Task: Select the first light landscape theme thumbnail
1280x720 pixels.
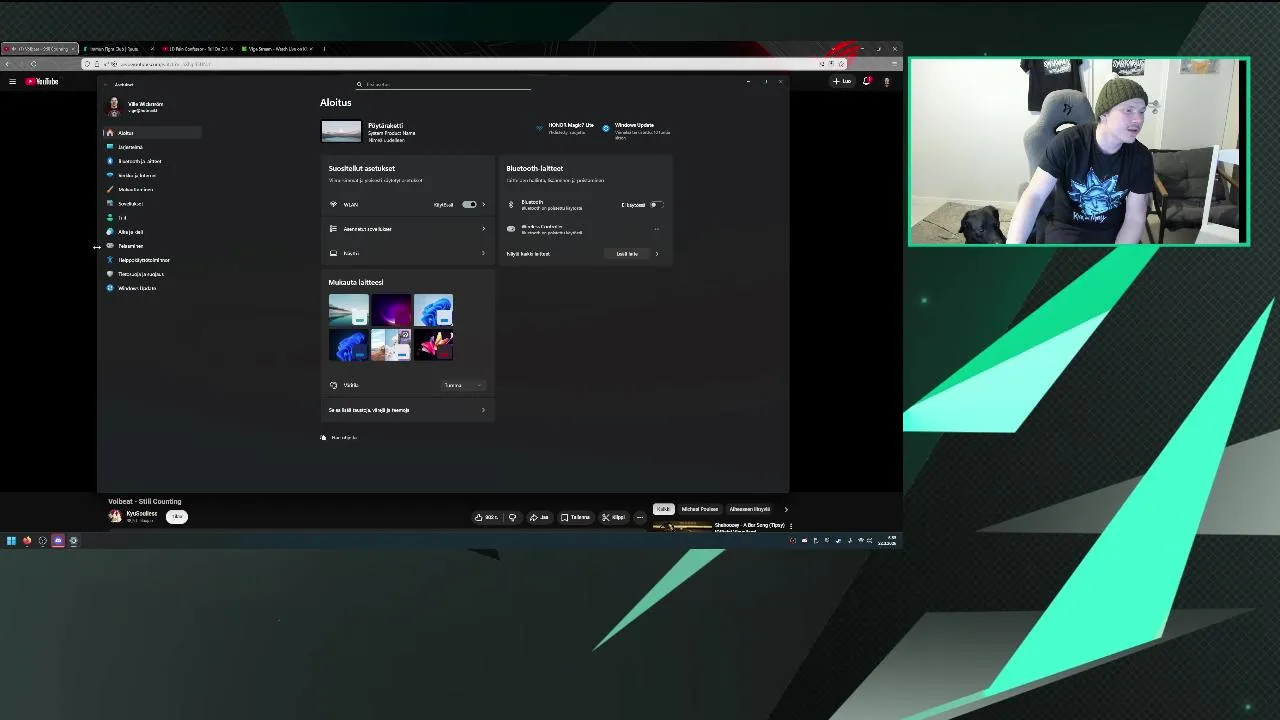Action: [349, 311]
